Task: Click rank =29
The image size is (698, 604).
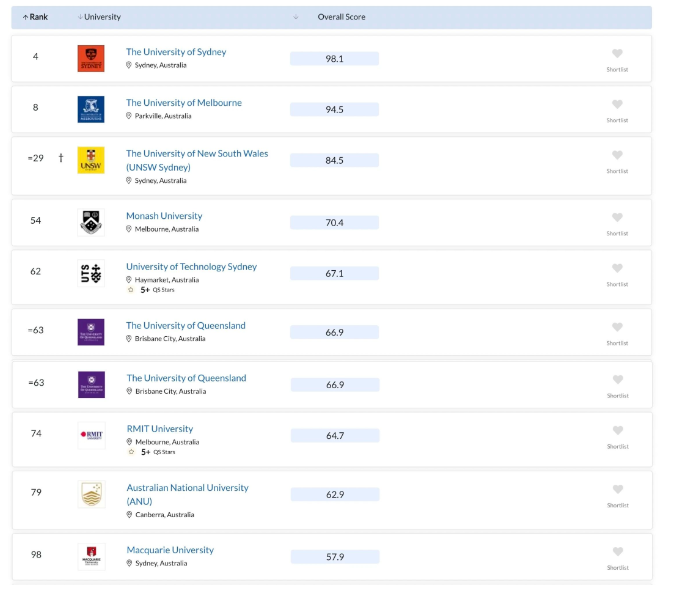Action: coord(36,158)
